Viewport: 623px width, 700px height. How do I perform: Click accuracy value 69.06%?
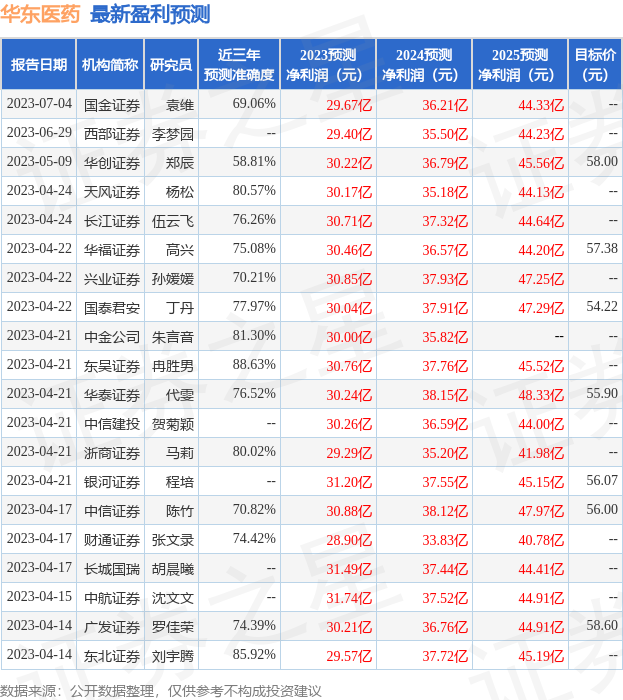click(x=254, y=104)
